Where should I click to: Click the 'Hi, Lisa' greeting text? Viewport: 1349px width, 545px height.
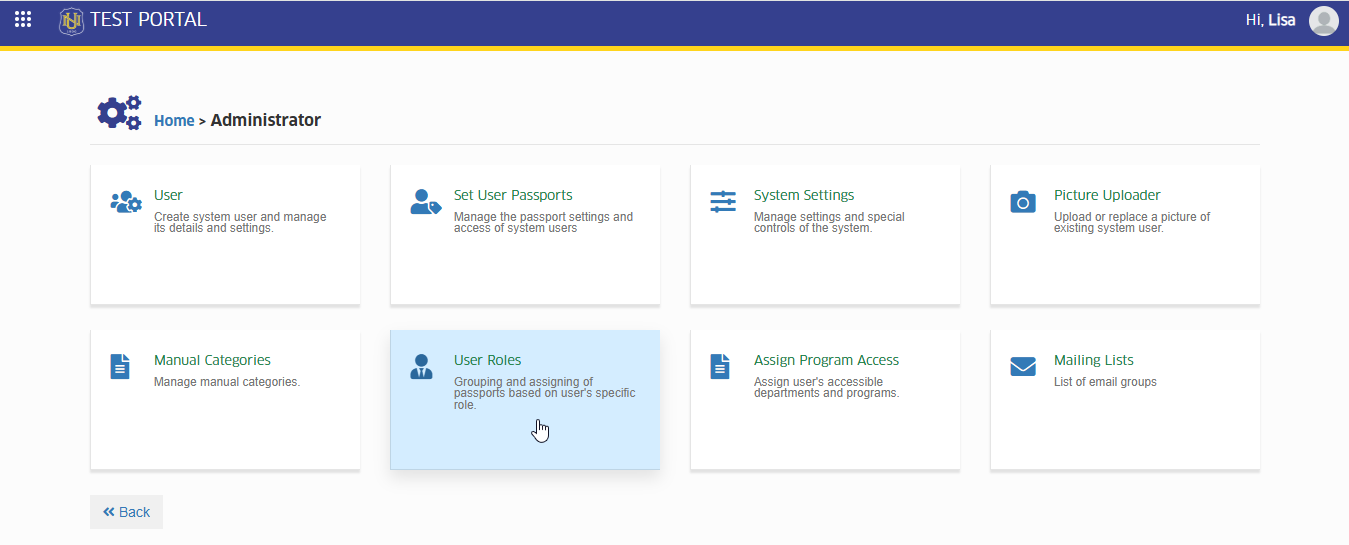[1271, 20]
